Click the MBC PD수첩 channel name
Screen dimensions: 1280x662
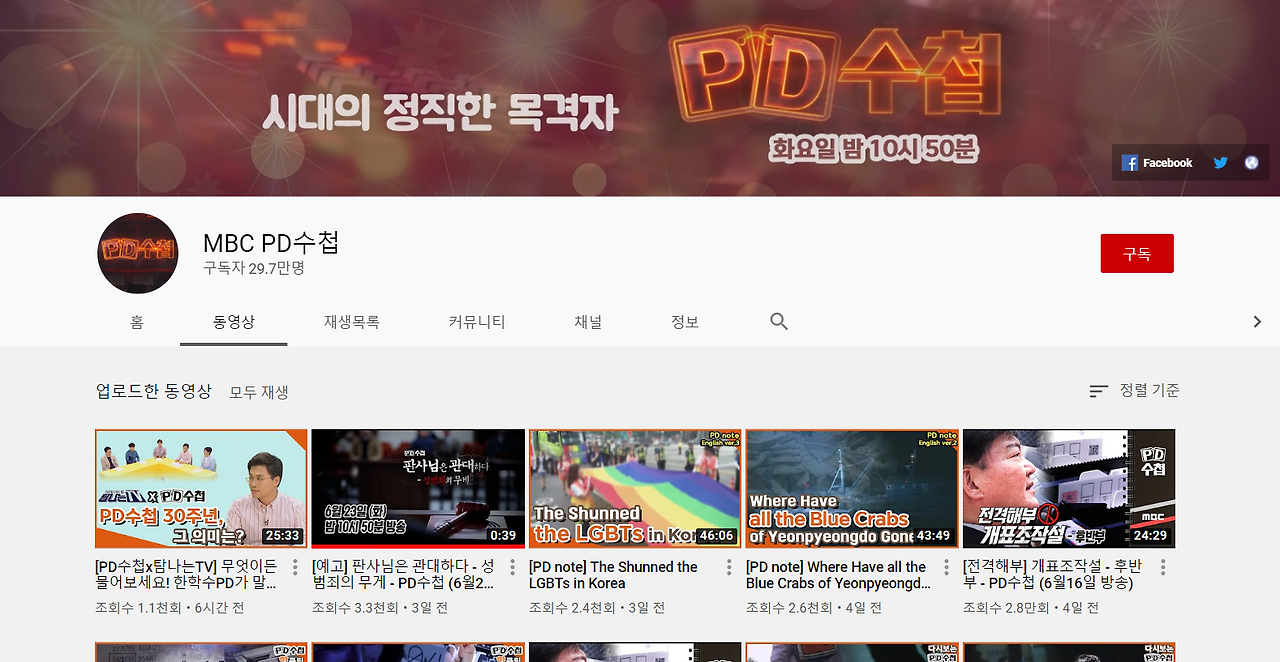[x=271, y=242]
